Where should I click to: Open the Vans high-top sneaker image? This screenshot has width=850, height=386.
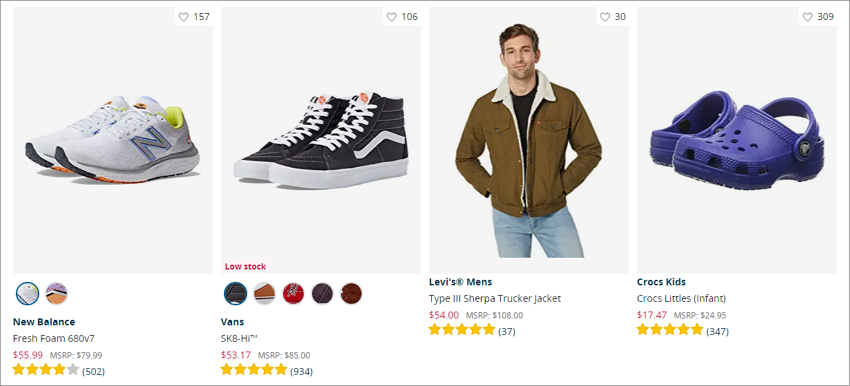[x=321, y=140]
